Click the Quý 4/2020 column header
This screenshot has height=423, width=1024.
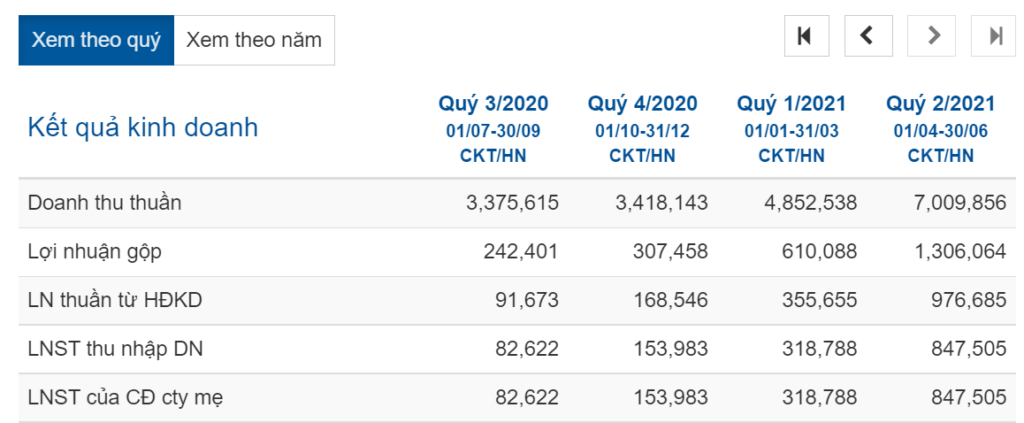point(642,104)
